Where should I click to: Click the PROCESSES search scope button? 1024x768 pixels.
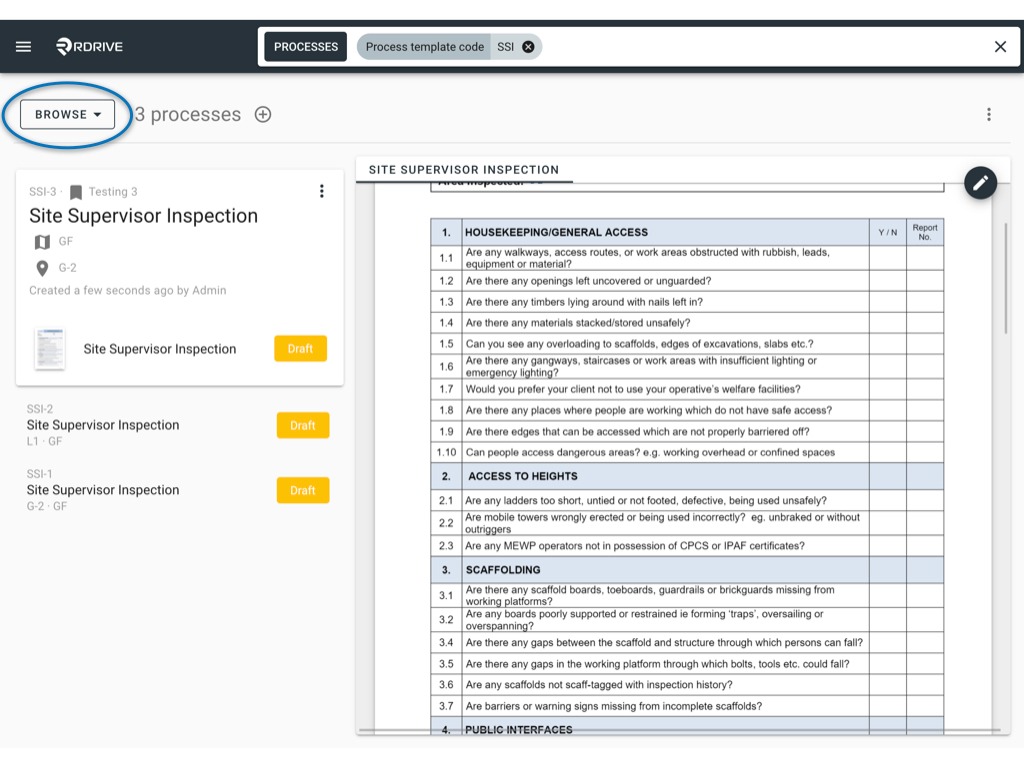pyautogui.click(x=306, y=47)
